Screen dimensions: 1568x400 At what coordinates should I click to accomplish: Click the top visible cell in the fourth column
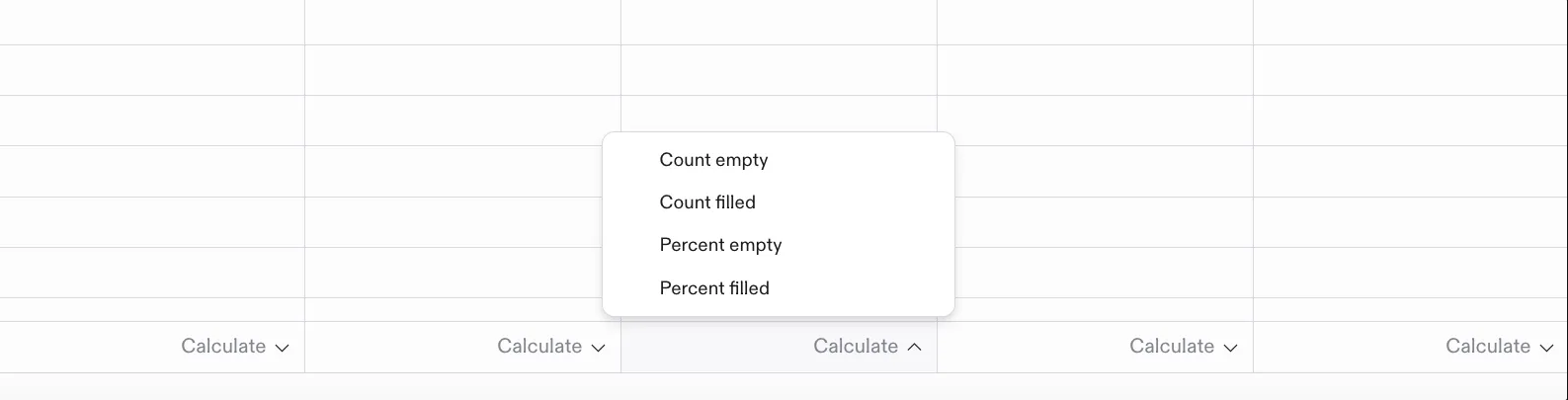[x=1095, y=22]
